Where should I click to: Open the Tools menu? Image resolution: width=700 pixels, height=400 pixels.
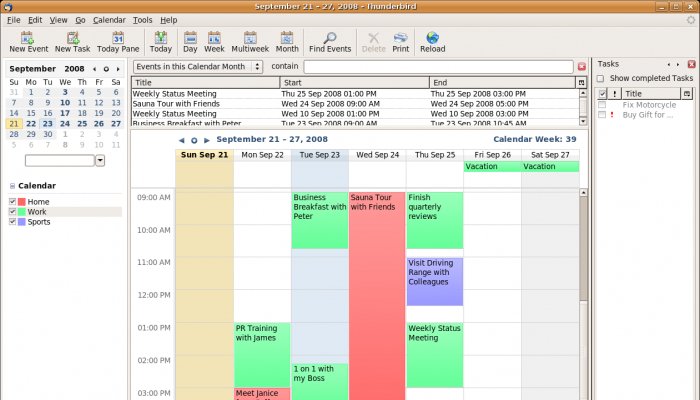(x=142, y=20)
